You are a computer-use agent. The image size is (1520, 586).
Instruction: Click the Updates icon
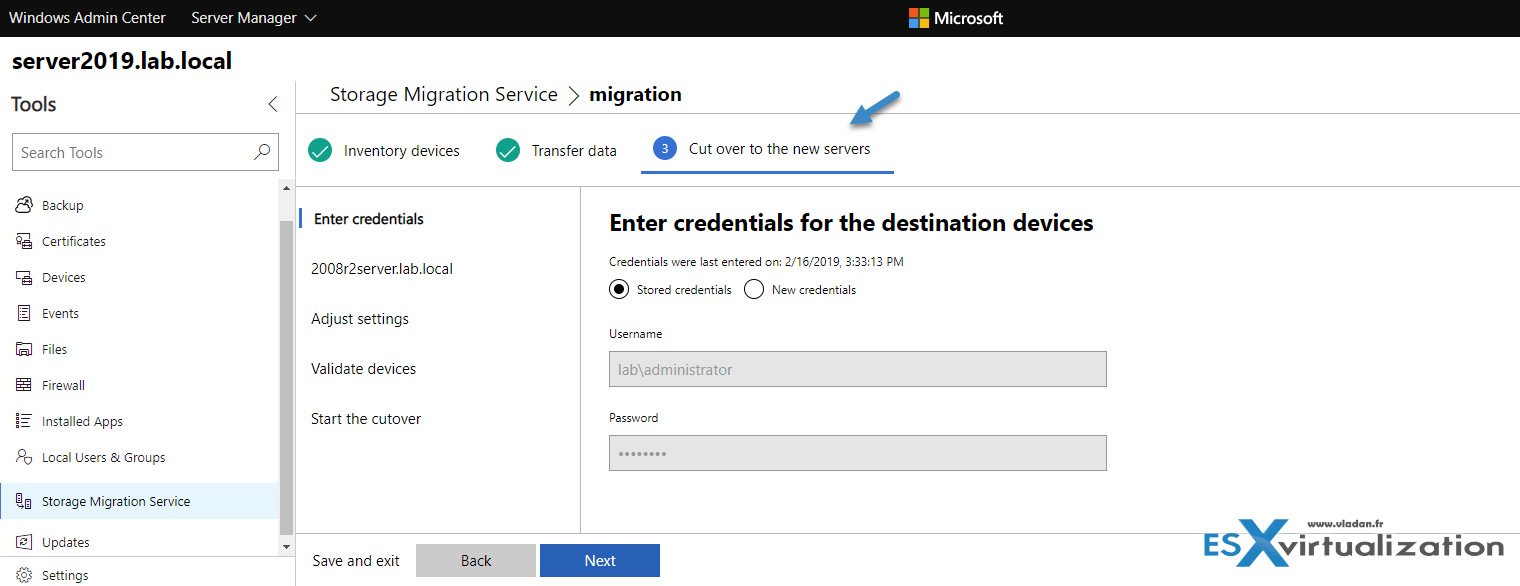[x=24, y=542]
